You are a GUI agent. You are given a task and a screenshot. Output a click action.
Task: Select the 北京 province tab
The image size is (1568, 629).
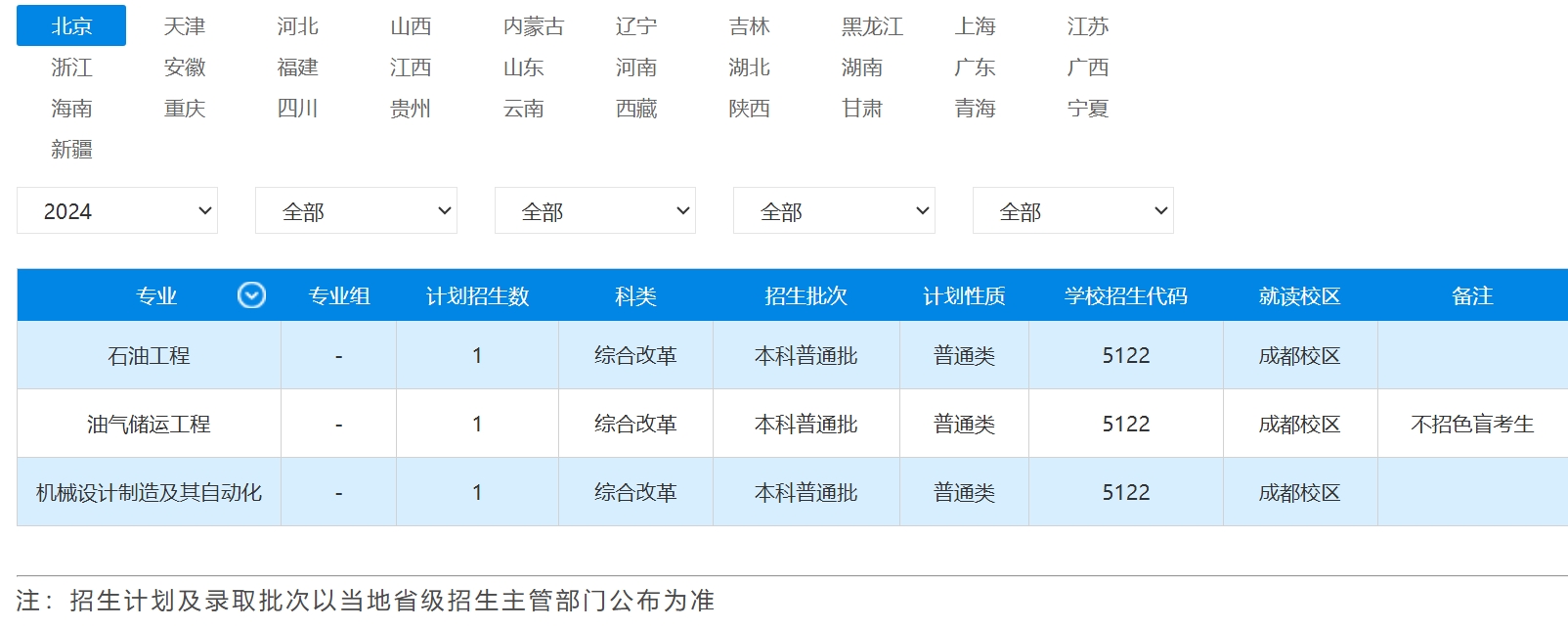(71, 25)
